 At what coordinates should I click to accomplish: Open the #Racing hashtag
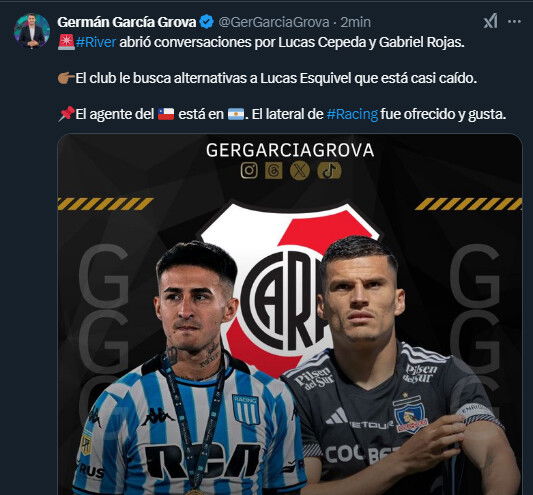tap(352, 114)
